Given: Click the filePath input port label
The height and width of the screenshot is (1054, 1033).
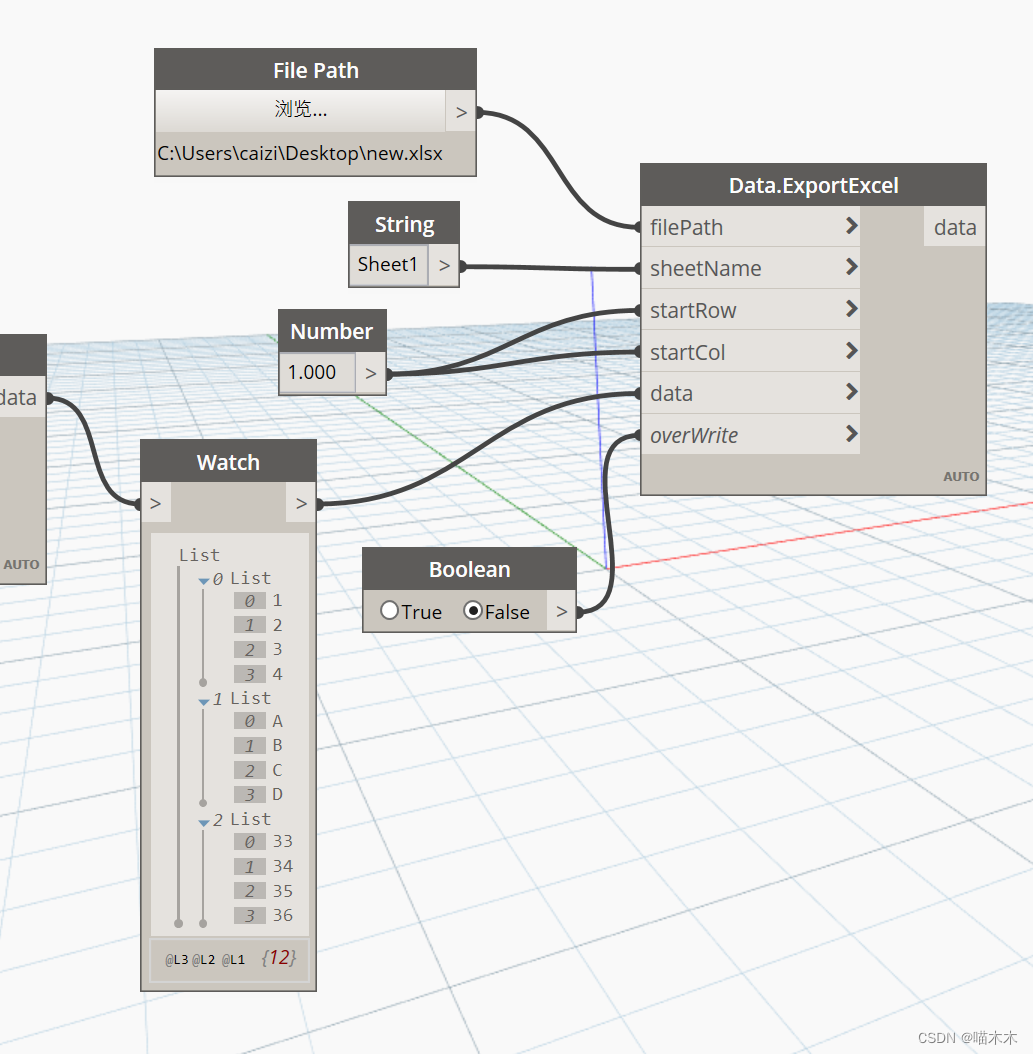Looking at the screenshot, I should (x=686, y=228).
